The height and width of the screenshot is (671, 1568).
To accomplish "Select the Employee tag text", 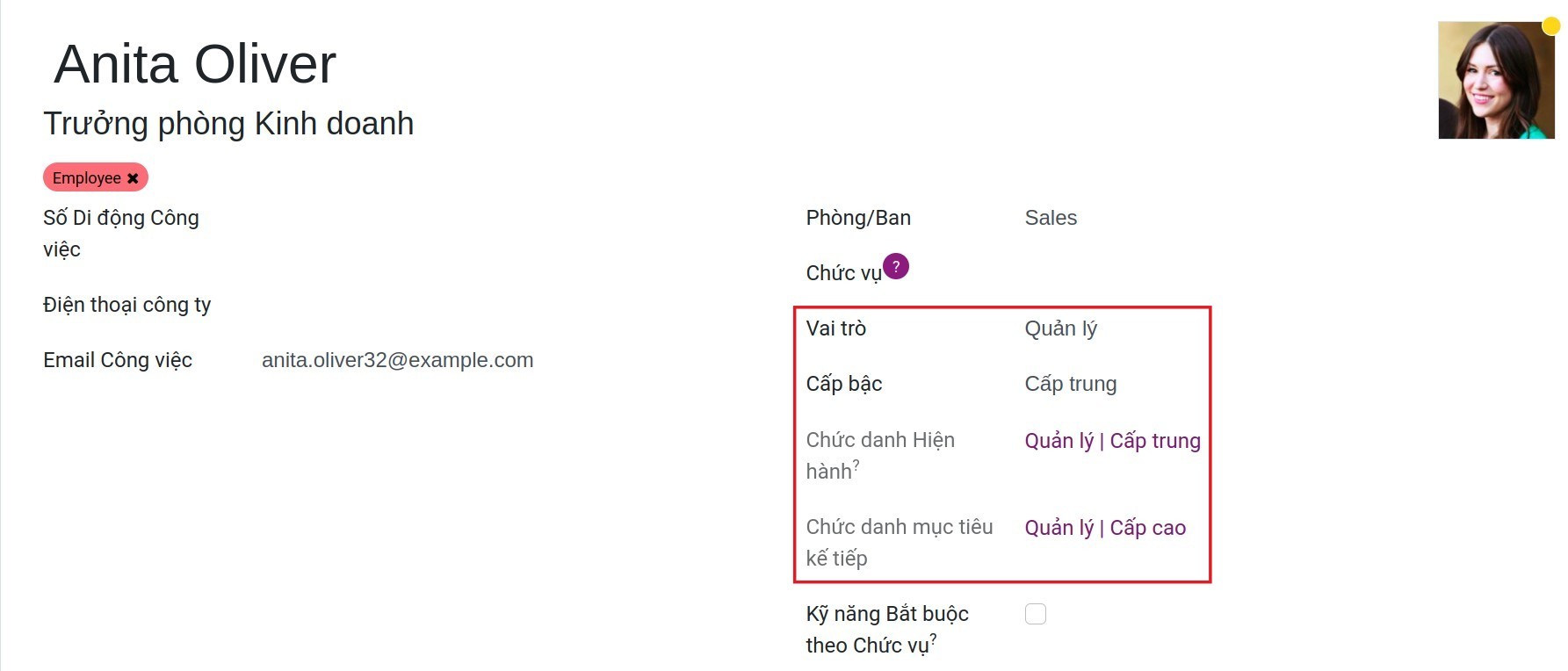I will point(86,178).
